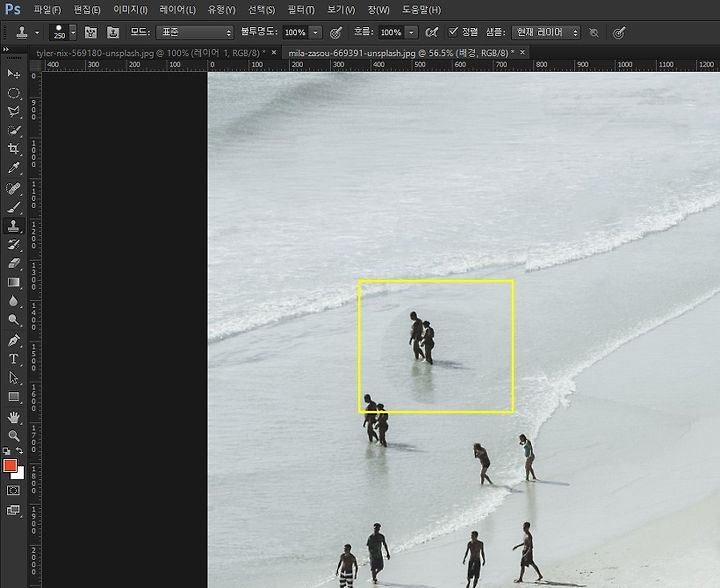Open the tool preset picker dropdown
The height and width of the screenshot is (588, 720).
(x=37, y=33)
